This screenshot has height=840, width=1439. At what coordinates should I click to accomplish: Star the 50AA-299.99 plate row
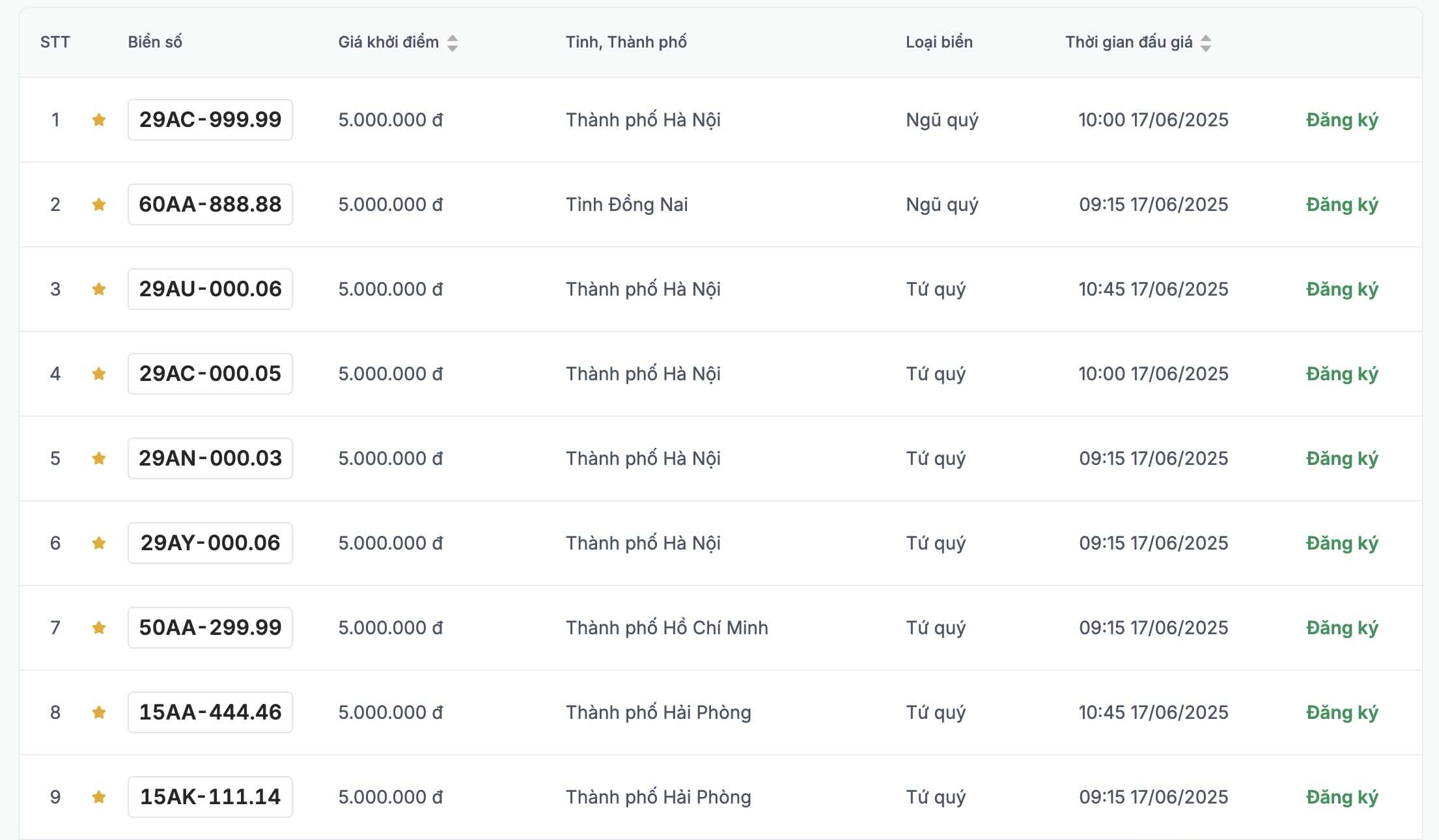tap(99, 628)
